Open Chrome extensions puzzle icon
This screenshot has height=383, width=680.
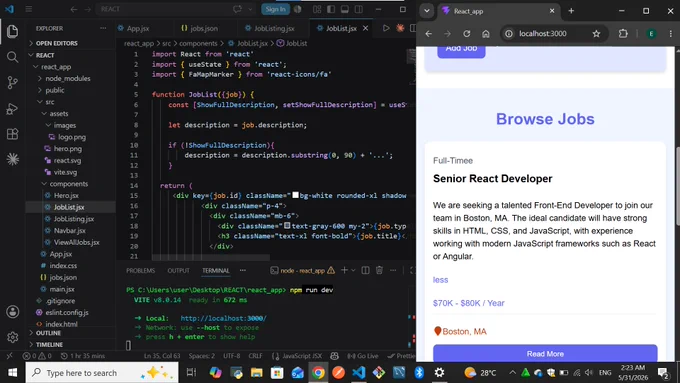(x=623, y=33)
